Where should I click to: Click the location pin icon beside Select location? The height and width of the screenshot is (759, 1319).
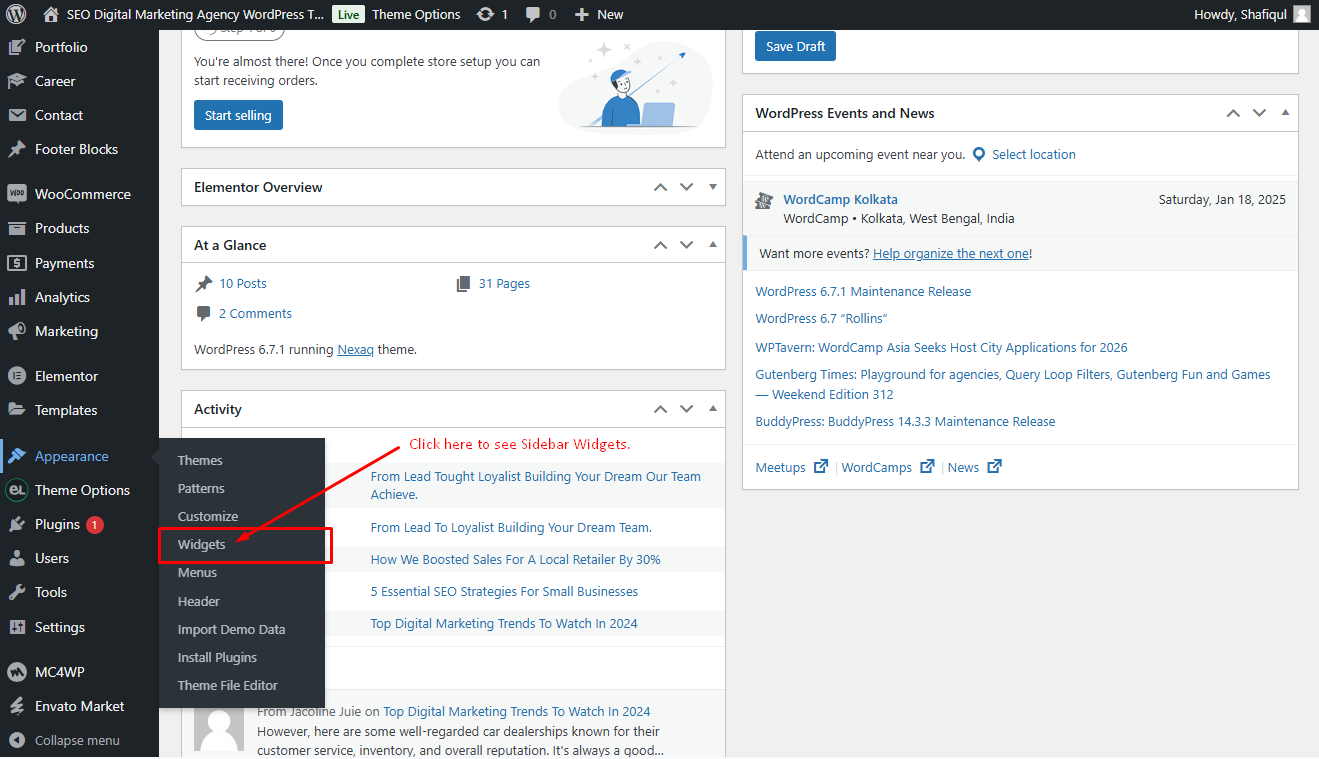pyautogui.click(x=979, y=154)
